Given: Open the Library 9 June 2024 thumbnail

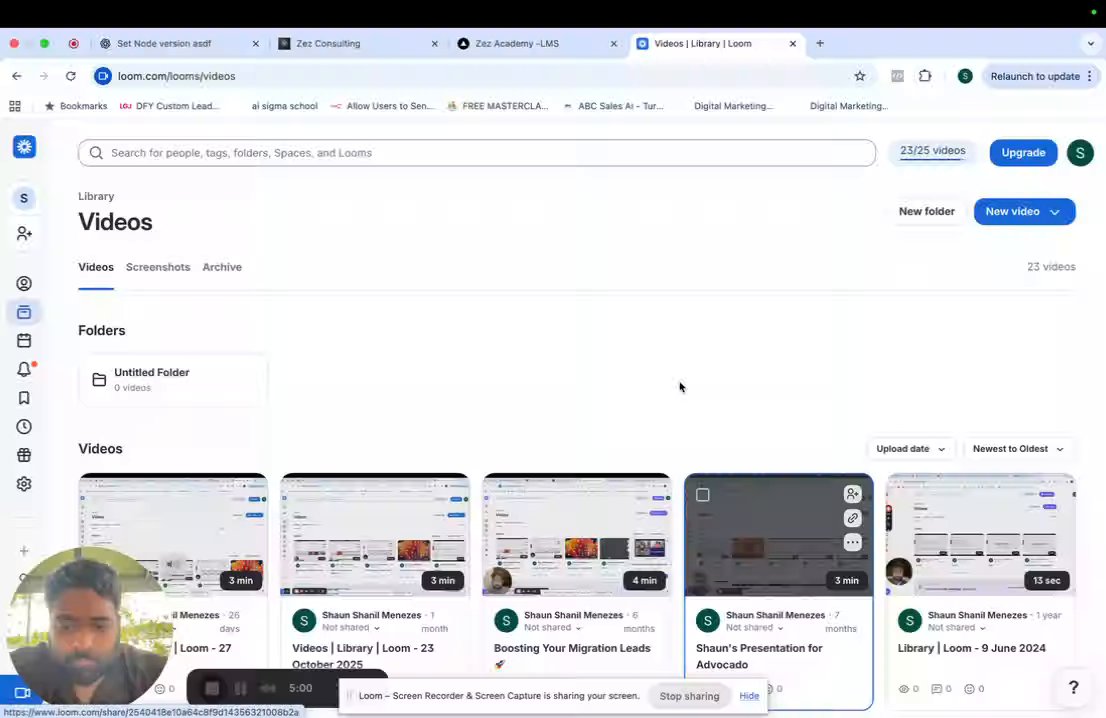Looking at the screenshot, I should pyautogui.click(x=980, y=535).
